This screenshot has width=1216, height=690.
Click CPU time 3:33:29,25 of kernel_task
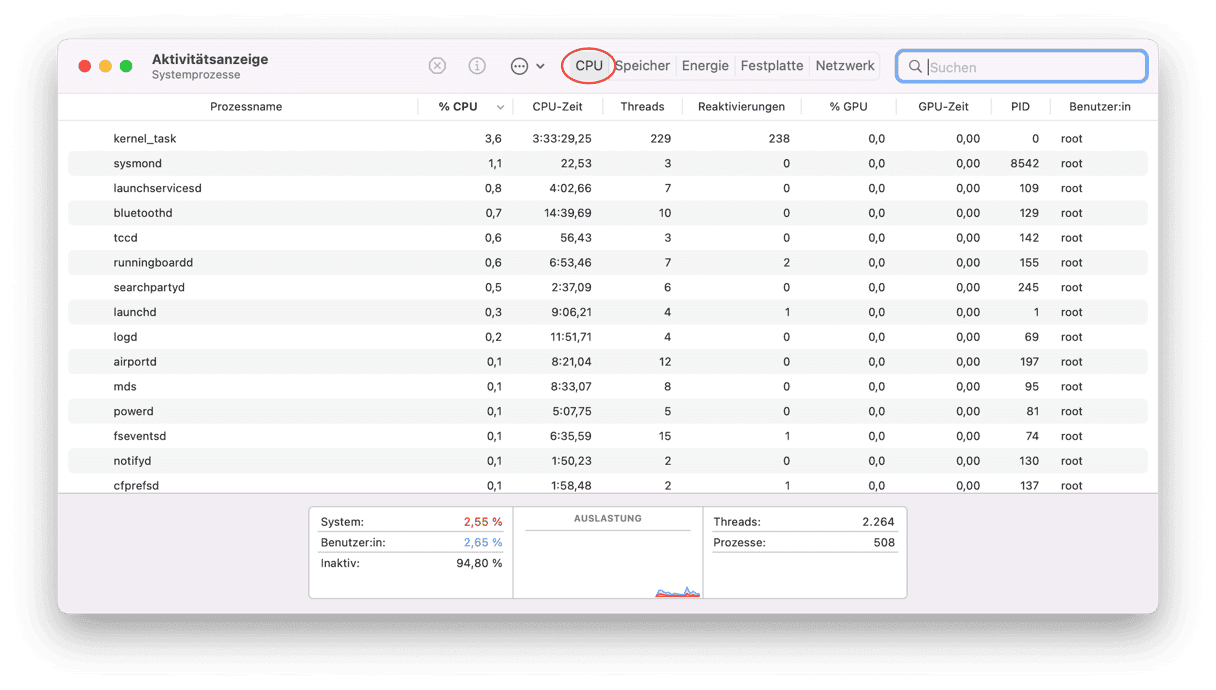(561, 138)
